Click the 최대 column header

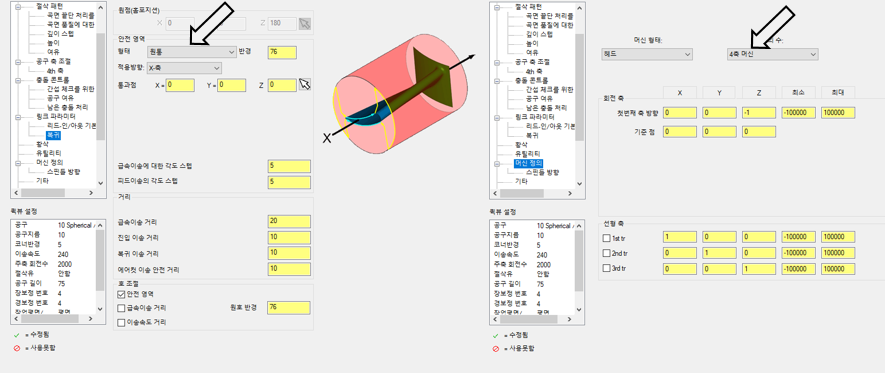pos(838,93)
